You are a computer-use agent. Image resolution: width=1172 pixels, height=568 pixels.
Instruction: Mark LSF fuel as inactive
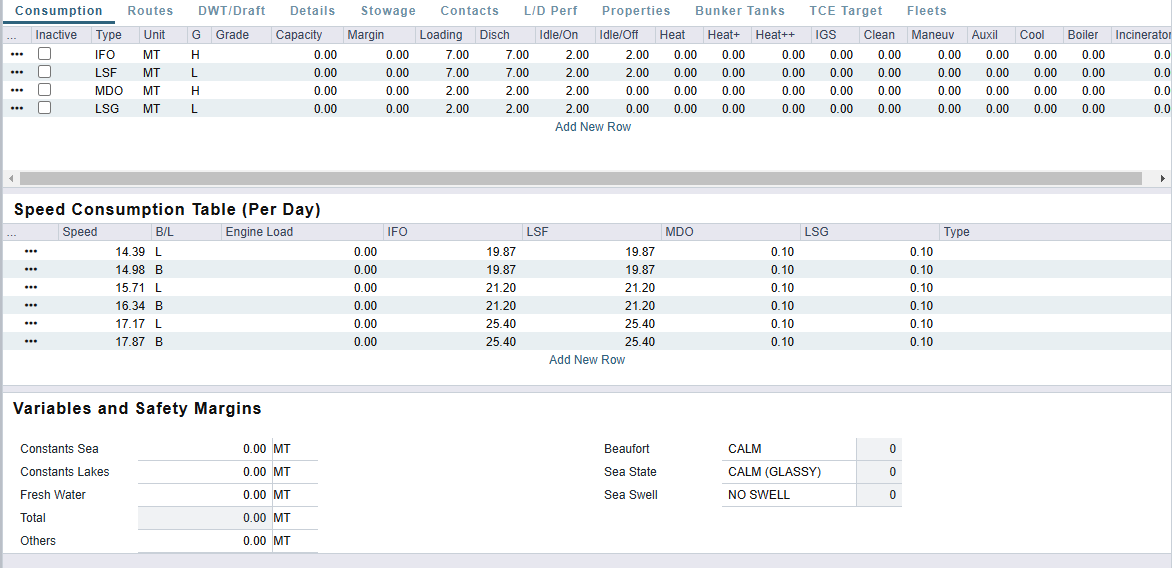(x=44, y=72)
